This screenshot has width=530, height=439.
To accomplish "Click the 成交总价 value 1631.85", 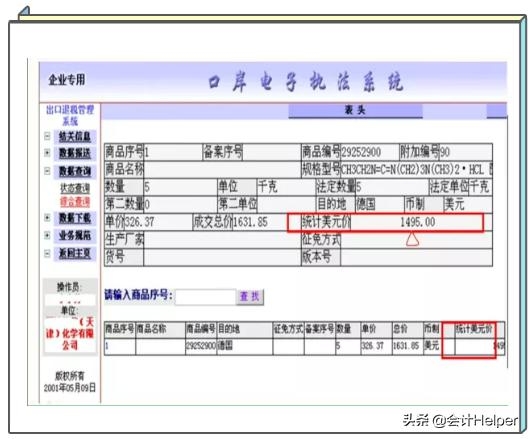I will [250, 222].
